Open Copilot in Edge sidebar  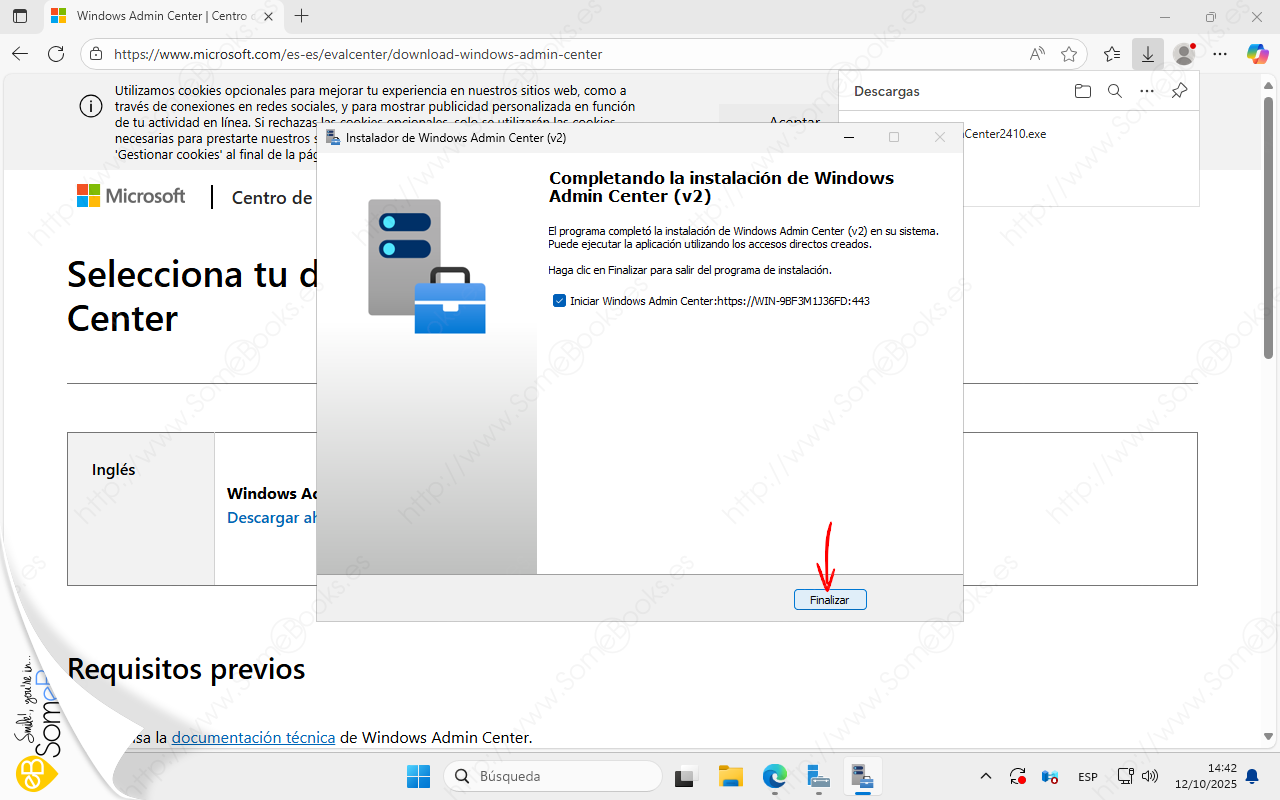pyautogui.click(x=1257, y=54)
